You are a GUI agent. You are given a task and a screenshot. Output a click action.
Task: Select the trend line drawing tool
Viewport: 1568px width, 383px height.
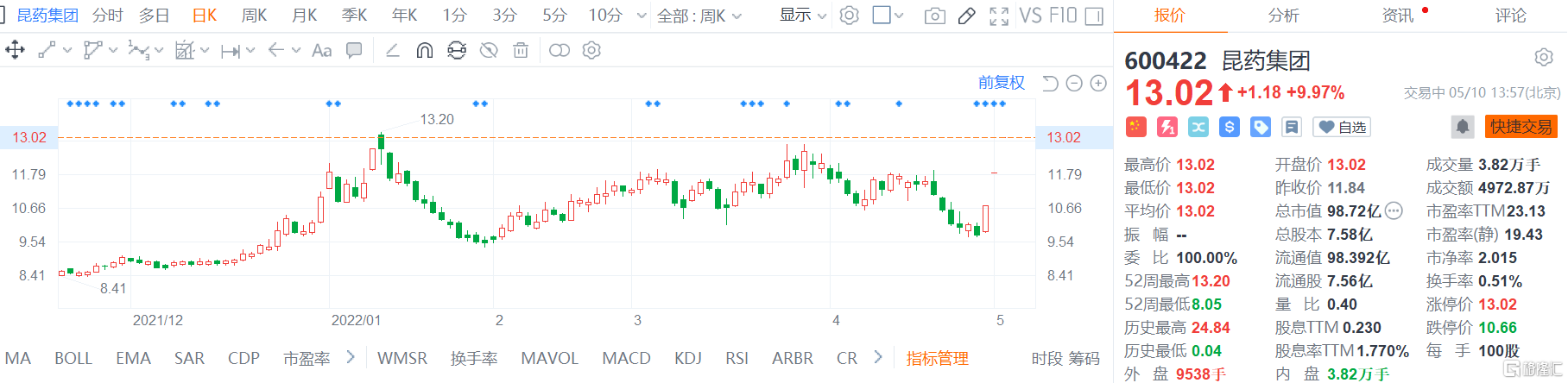click(x=47, y=50)
